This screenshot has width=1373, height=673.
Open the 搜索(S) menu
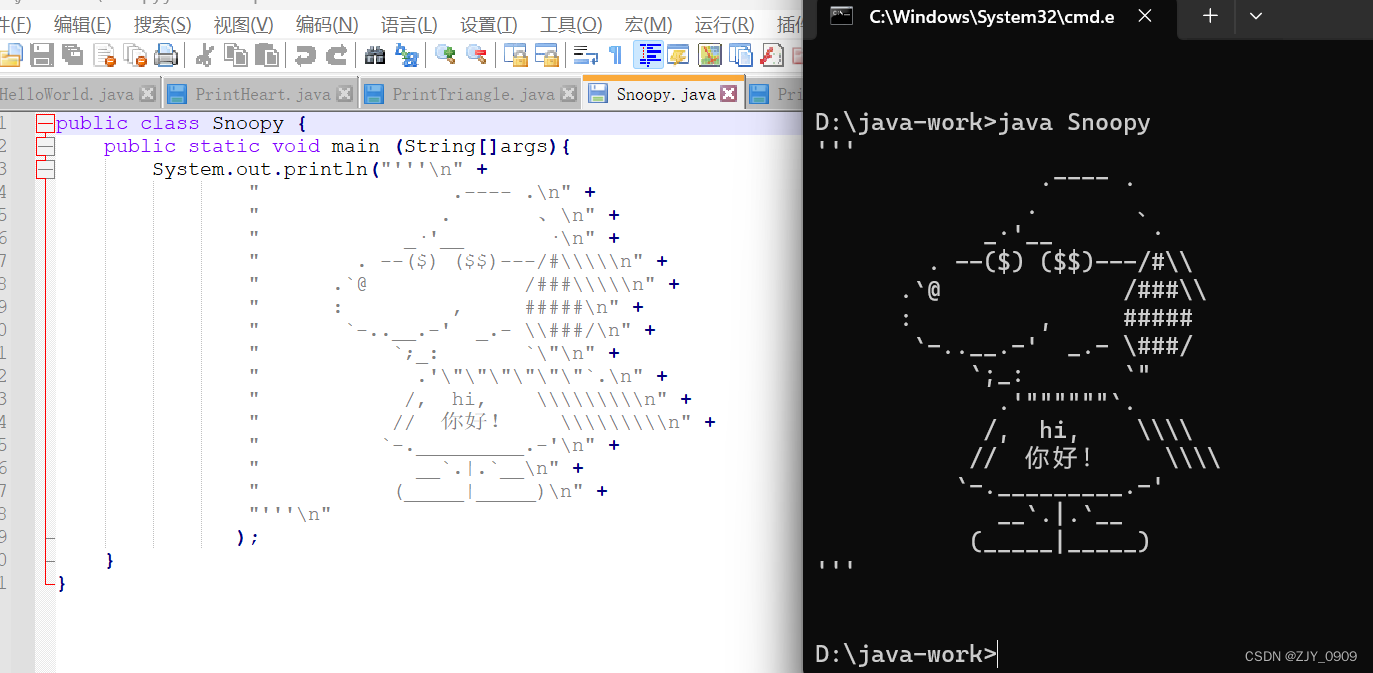pos(163,25)
